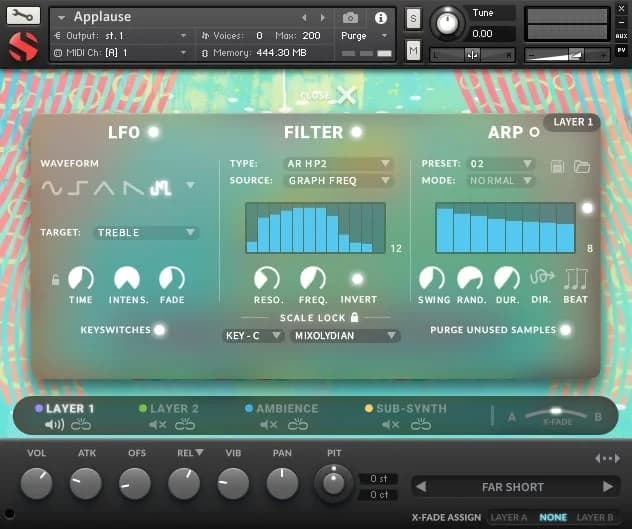
Task: Open ARP preset folder icon
Action: (581, 165)
